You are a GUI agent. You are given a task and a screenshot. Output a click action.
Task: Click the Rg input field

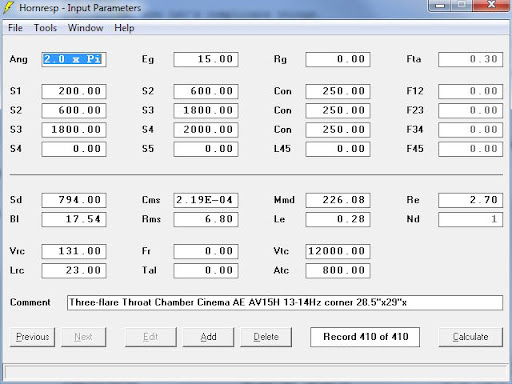[338, 59]
